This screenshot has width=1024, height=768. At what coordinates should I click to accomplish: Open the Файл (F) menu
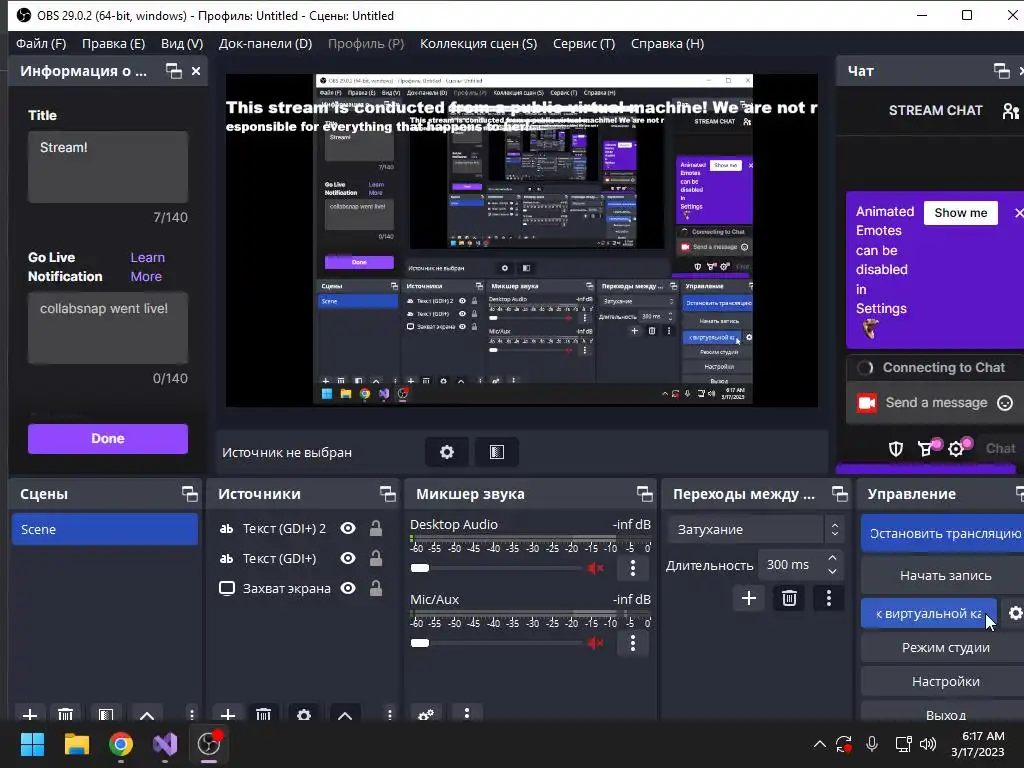[x=40, y=44]
